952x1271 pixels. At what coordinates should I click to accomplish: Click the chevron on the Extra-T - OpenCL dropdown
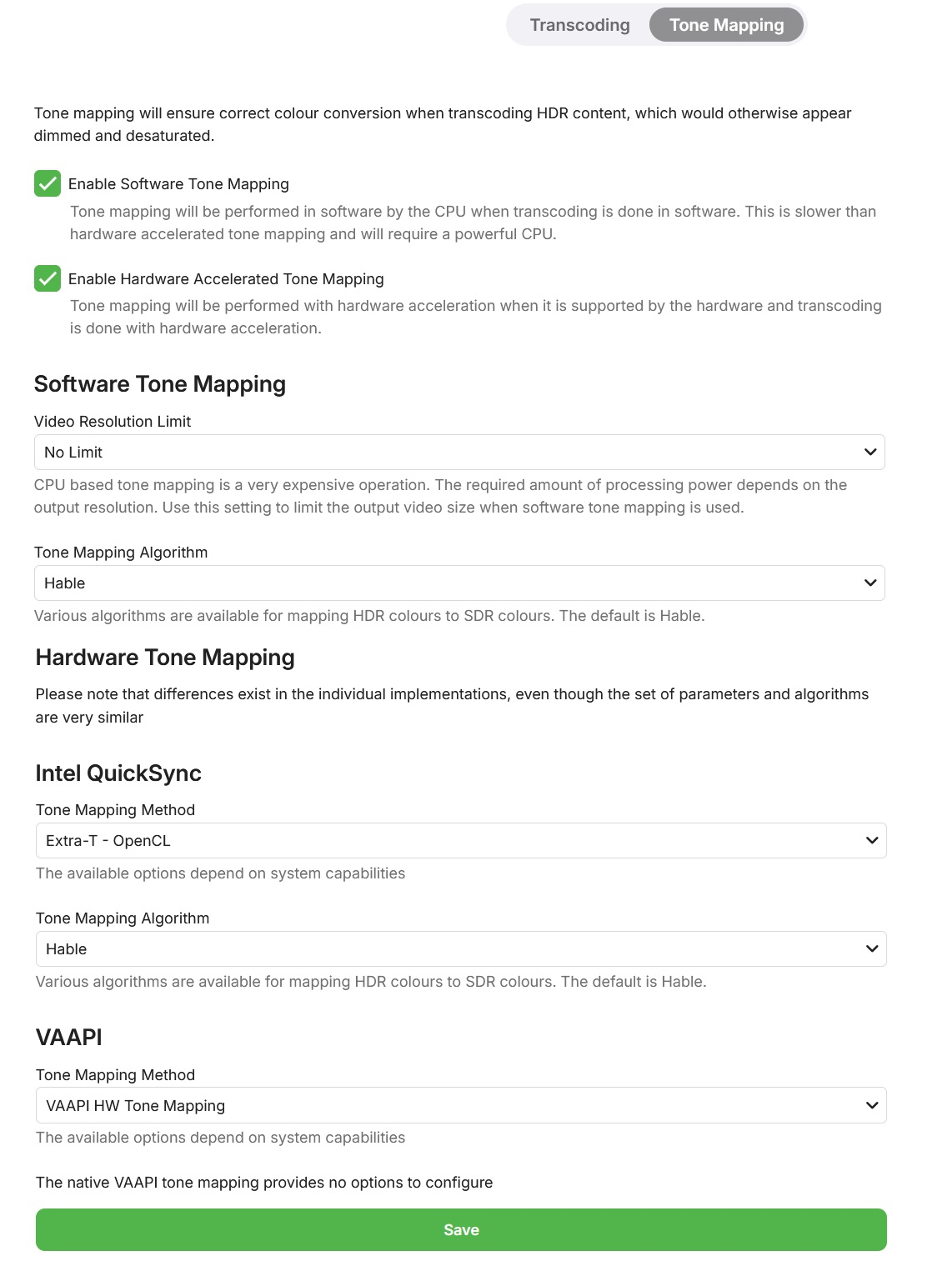[x=872, y=841]
